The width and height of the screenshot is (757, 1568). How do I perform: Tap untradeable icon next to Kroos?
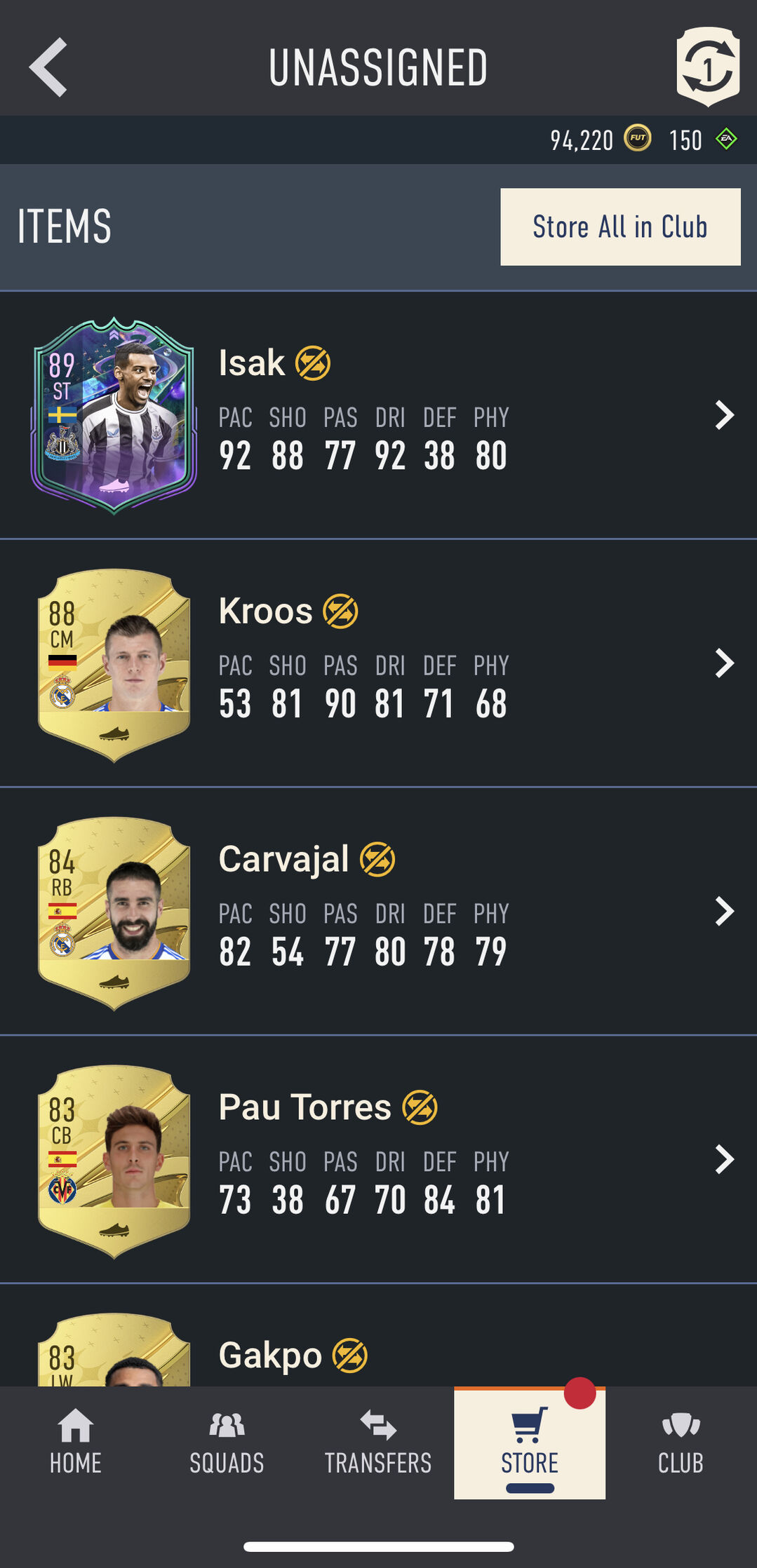click(340, 611)
